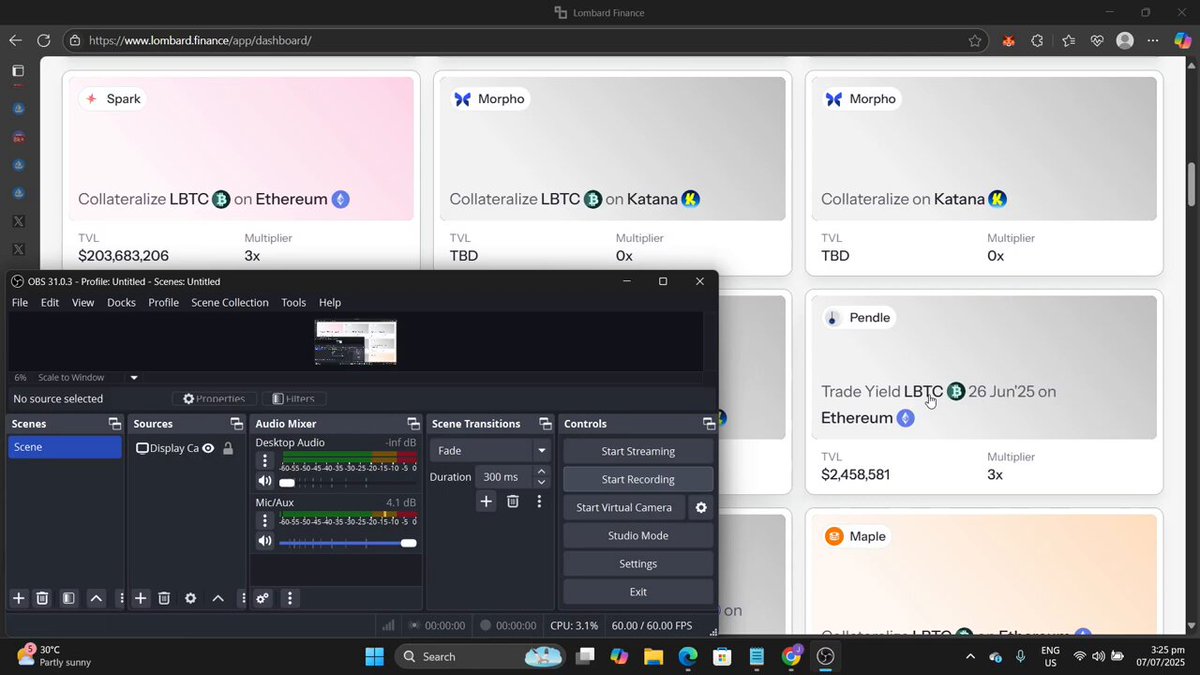The image size is (1200, 675).
Task: Open the View menu in OBS
Action: click(83, 302)
